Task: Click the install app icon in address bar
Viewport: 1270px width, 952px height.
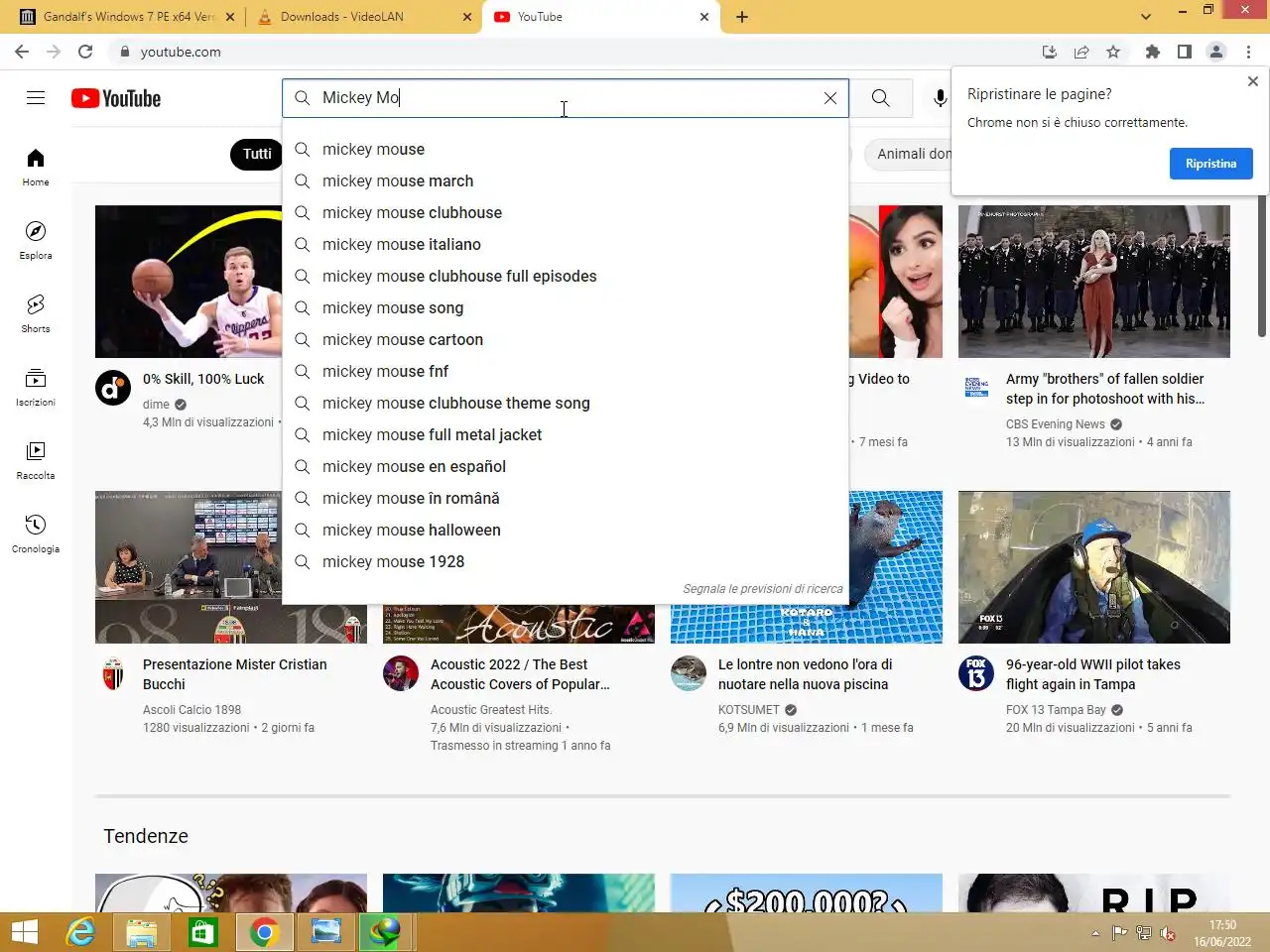Action: point(1050,52)
